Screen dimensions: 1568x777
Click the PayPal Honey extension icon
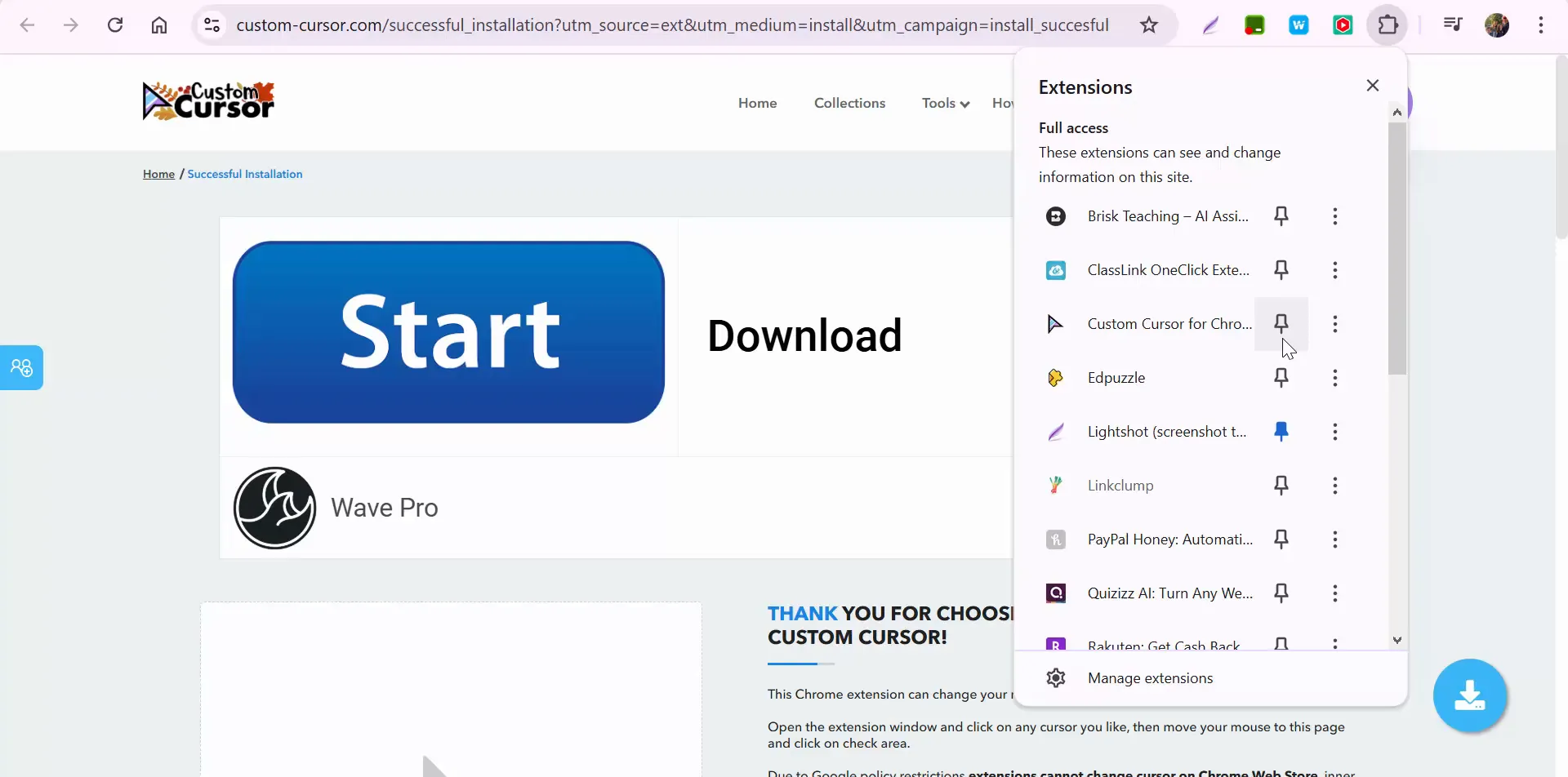[x=1056, y=539]
